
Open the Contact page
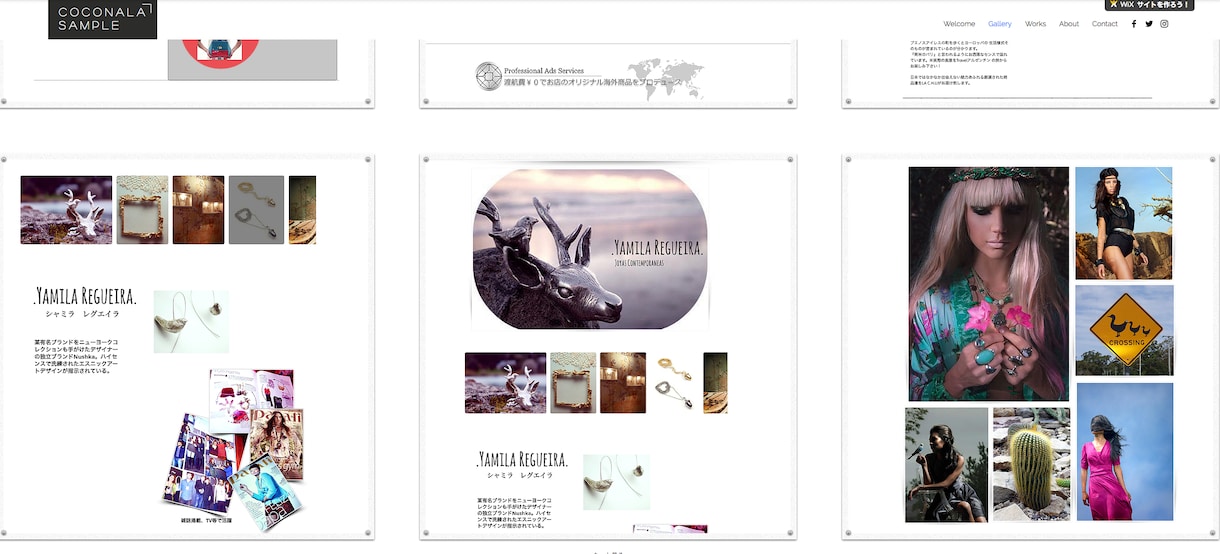pyautogui.click(x=1105, y=24)
